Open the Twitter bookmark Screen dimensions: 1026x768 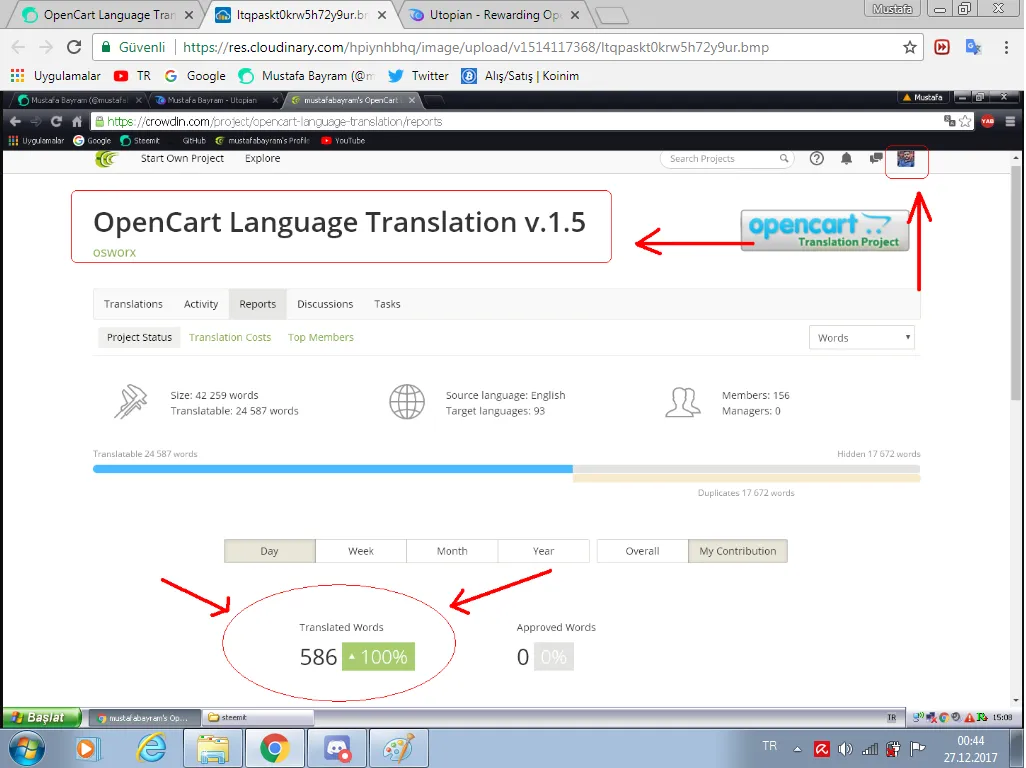418,76
